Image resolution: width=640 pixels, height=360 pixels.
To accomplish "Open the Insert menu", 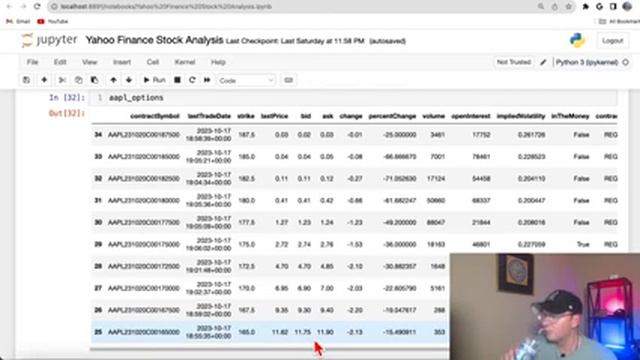I will pos(122,62).
